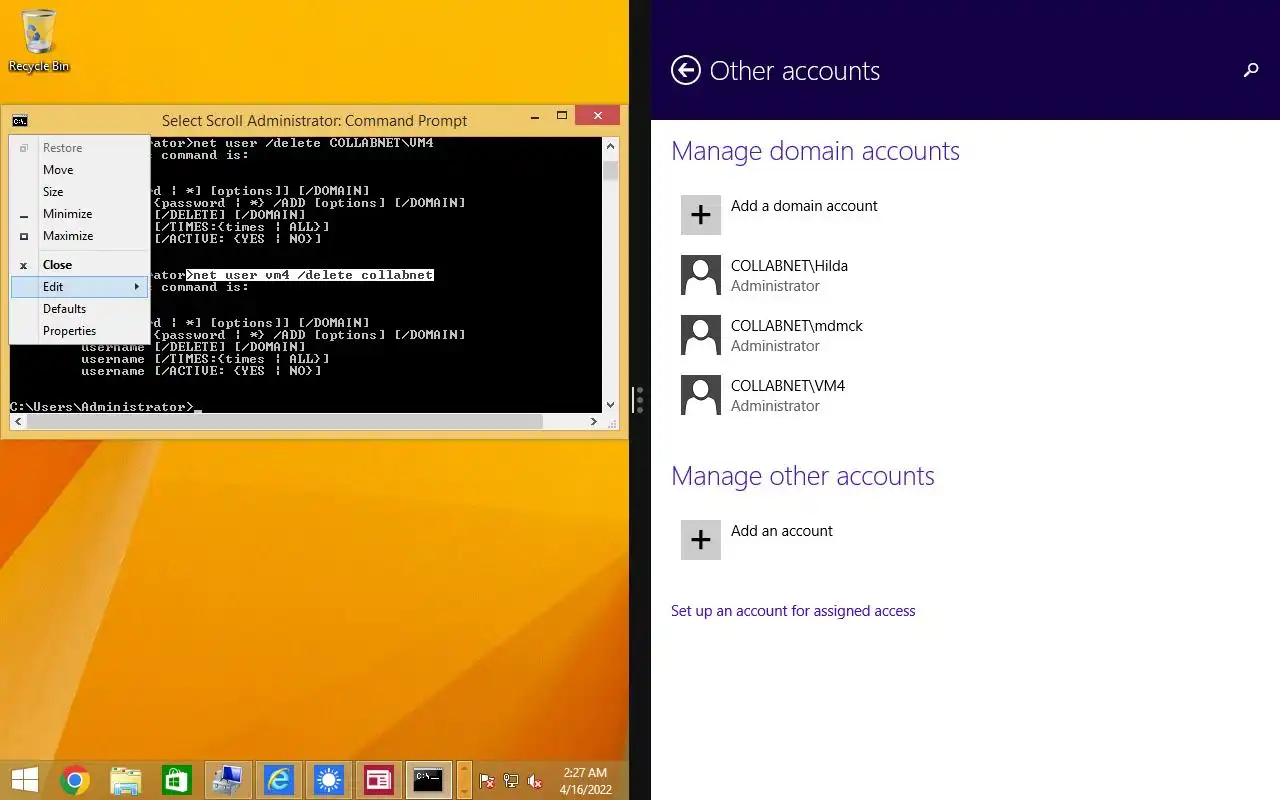The height and width of the screenshot is (800, 1280).
Task: Open search magnifier in Other accounts
Action: pyautogui.click(x=1251, y=70)
